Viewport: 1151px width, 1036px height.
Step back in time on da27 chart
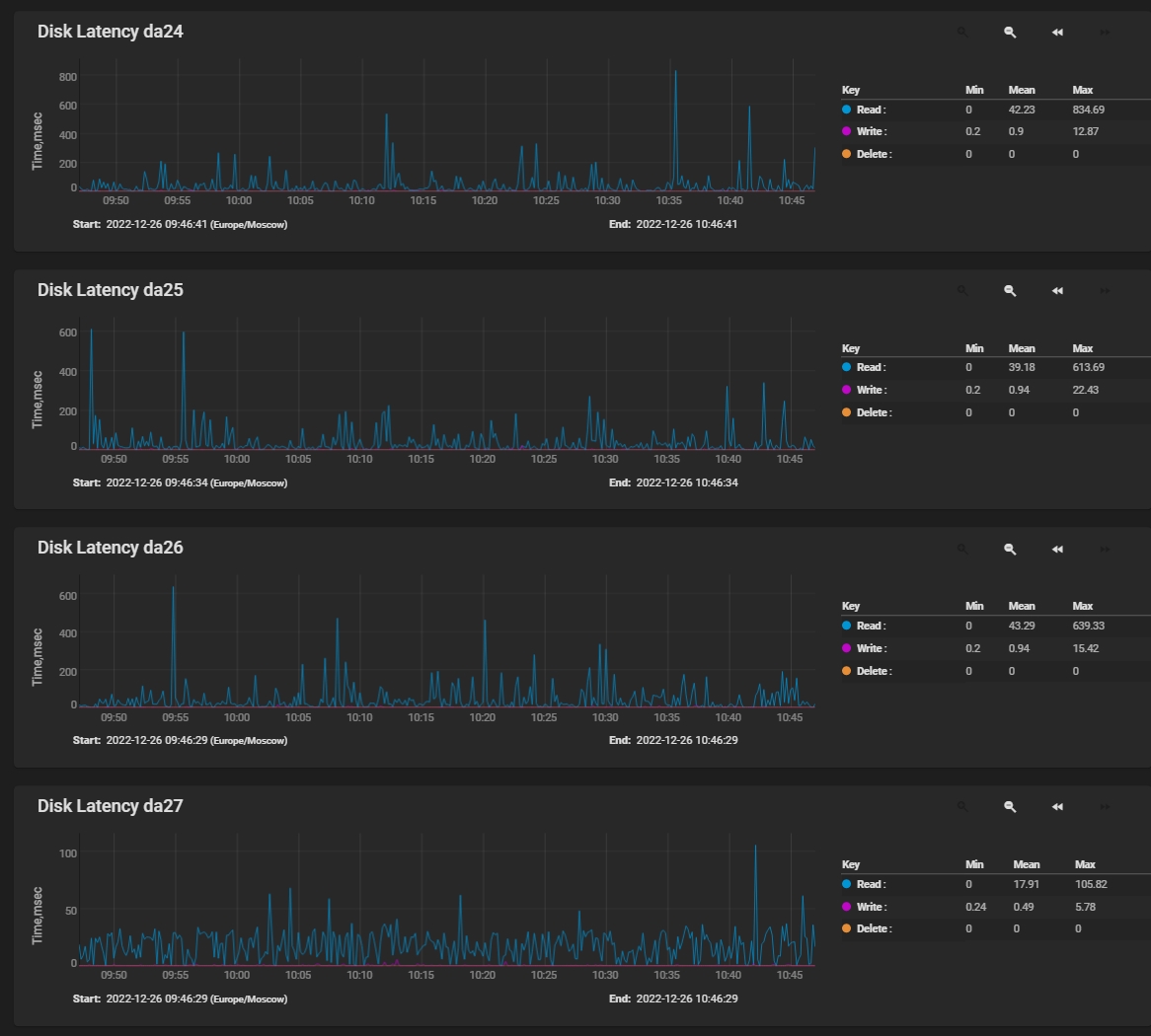click(x=1057, y=807)
